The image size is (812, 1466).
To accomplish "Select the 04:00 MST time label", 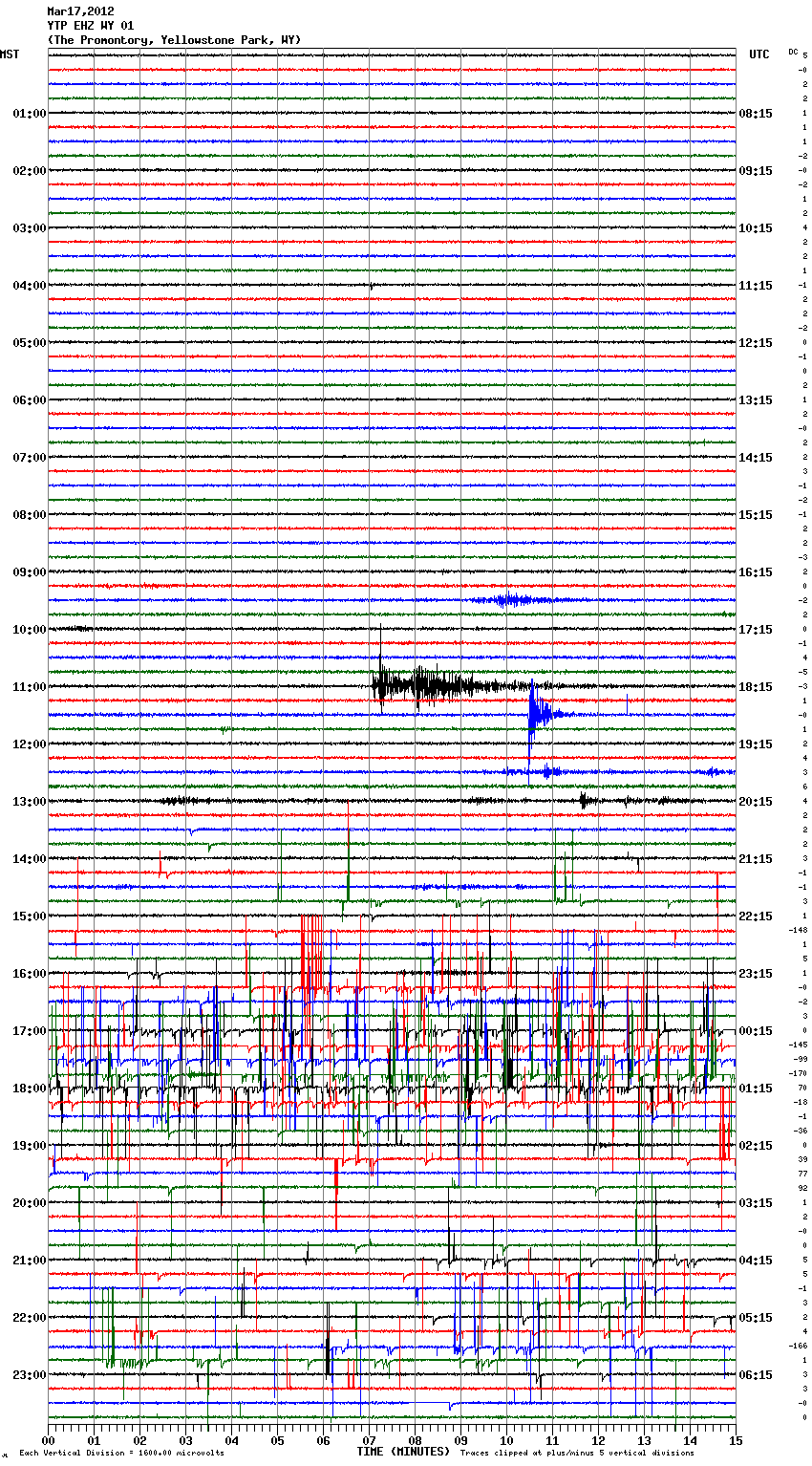I will [x=30, y=286].
